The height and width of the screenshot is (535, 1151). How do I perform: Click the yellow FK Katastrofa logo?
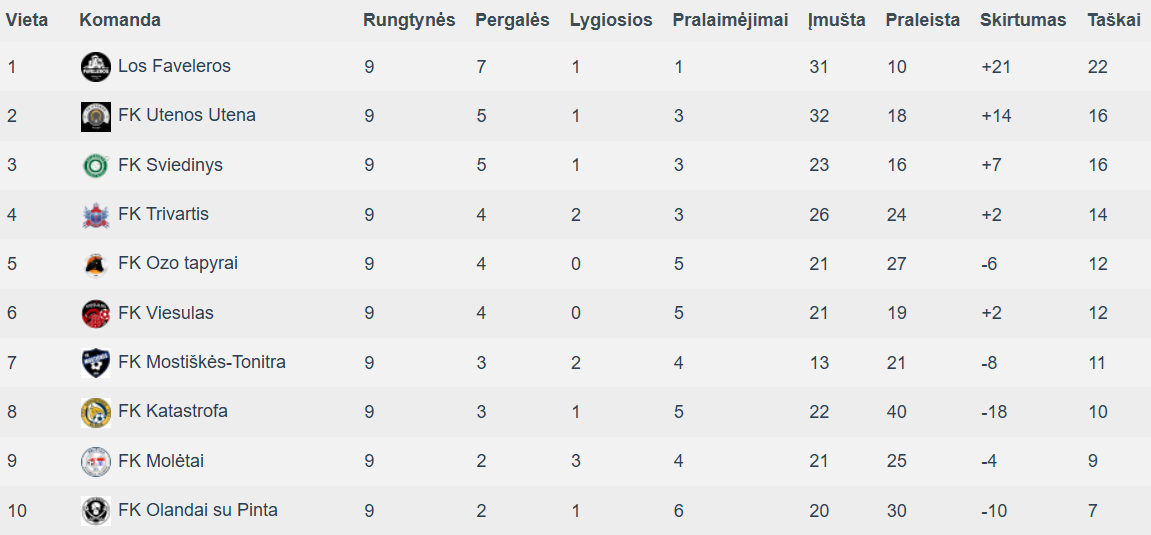click(95, 412)
